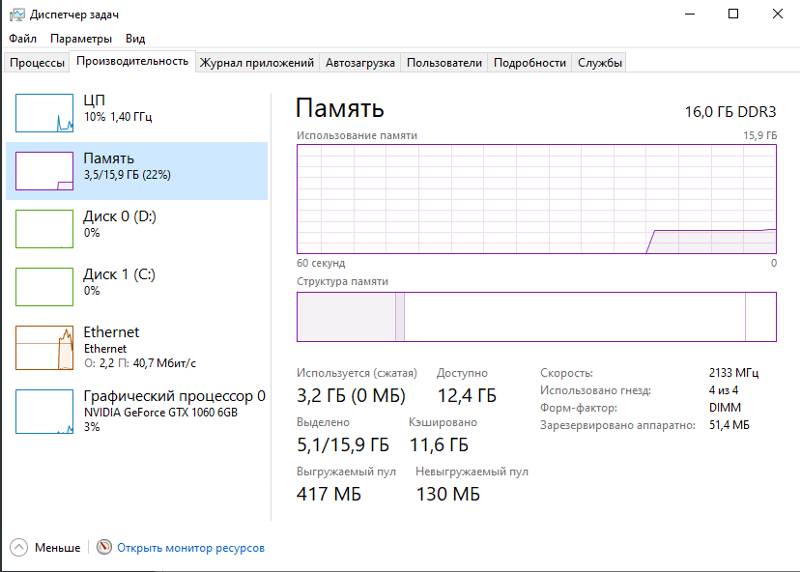The height and width of the screenshot is (572, 800).
Task: Open the Файл menu
Action: point(22,39)
